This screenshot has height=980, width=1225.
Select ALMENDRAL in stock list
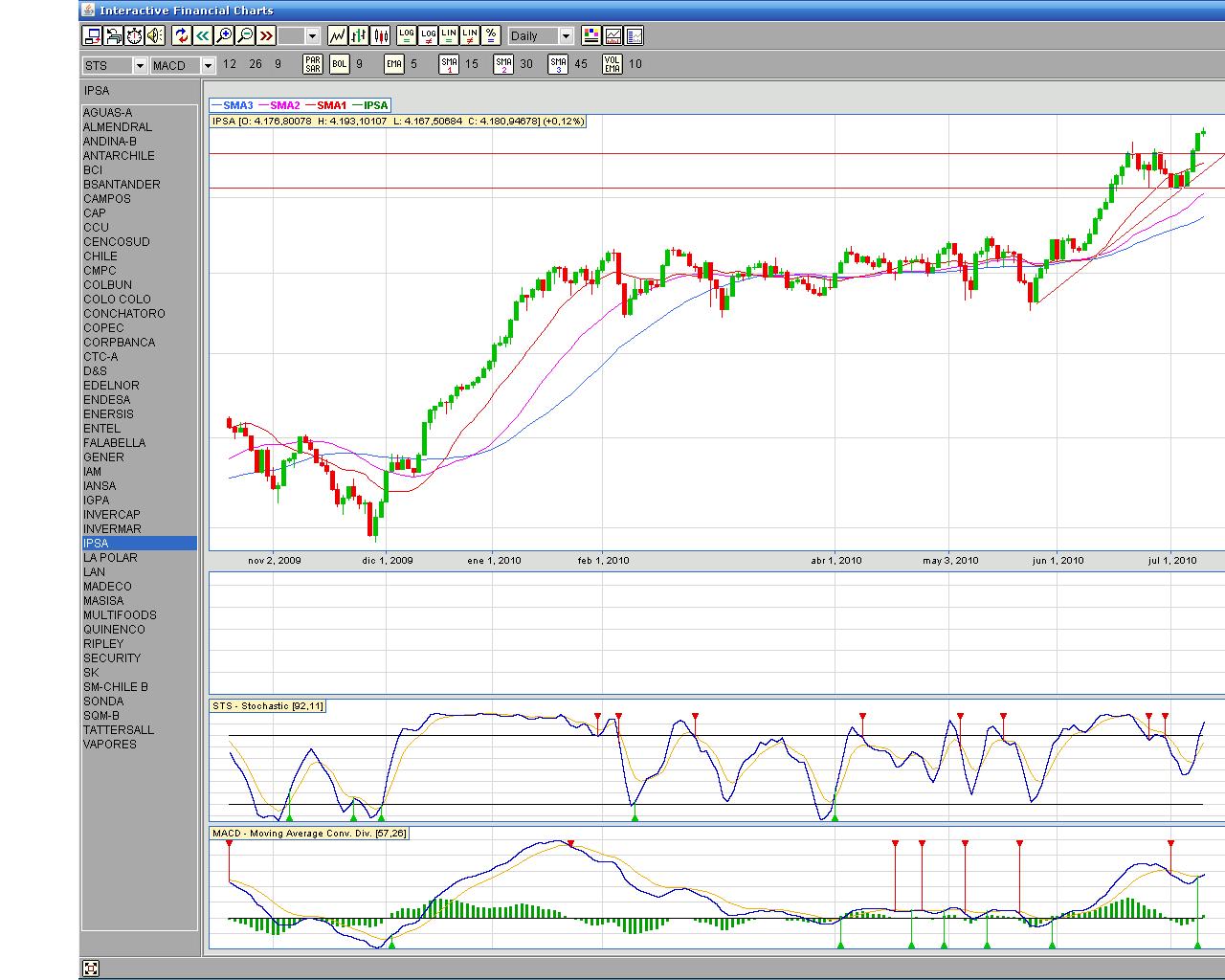140,126
